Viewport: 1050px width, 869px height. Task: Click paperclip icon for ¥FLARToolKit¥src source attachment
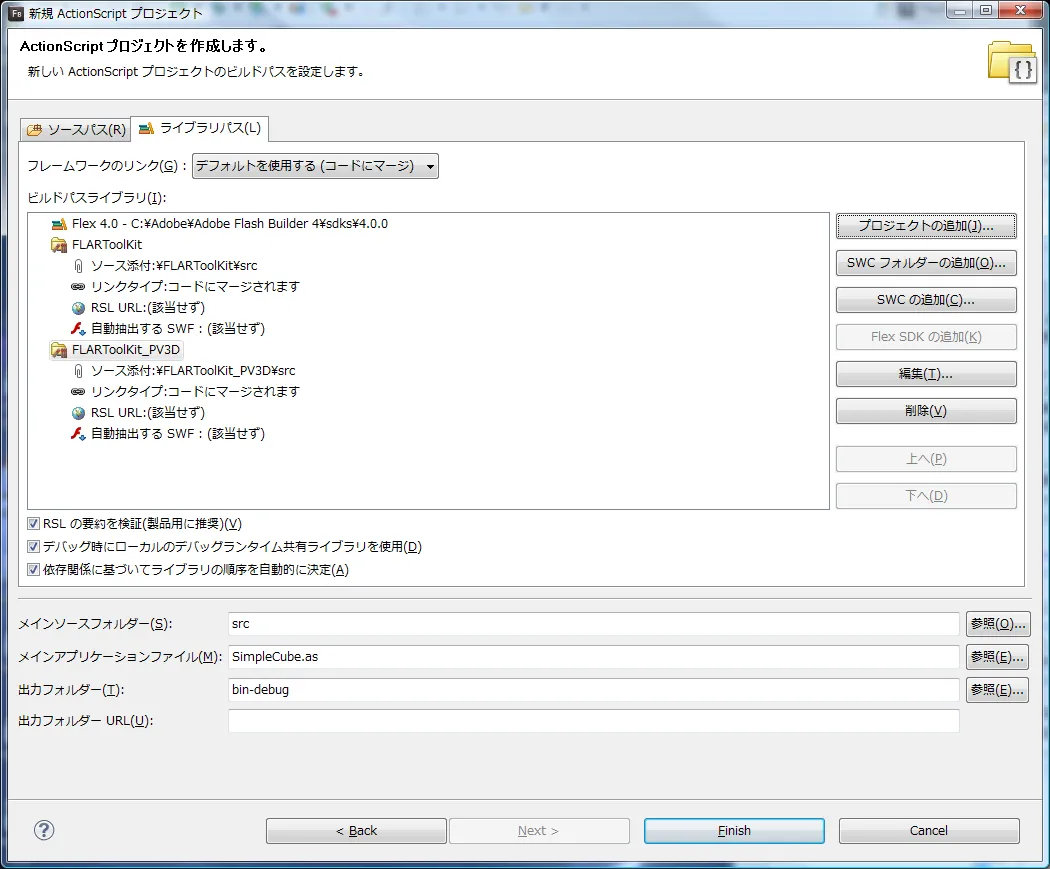(x=78, y=266)
